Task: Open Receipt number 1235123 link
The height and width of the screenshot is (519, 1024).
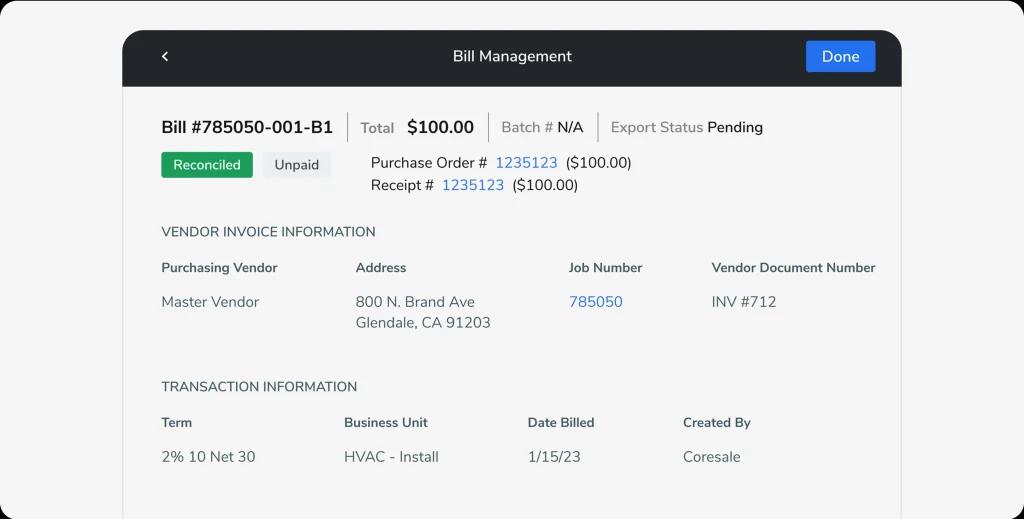Action: point(472,185)
